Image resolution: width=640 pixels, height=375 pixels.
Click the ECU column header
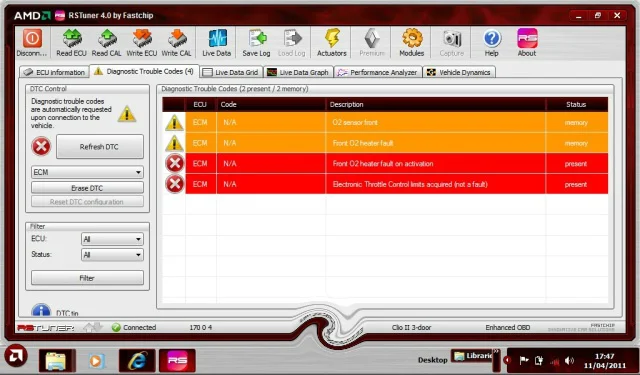tap(200, 104)
